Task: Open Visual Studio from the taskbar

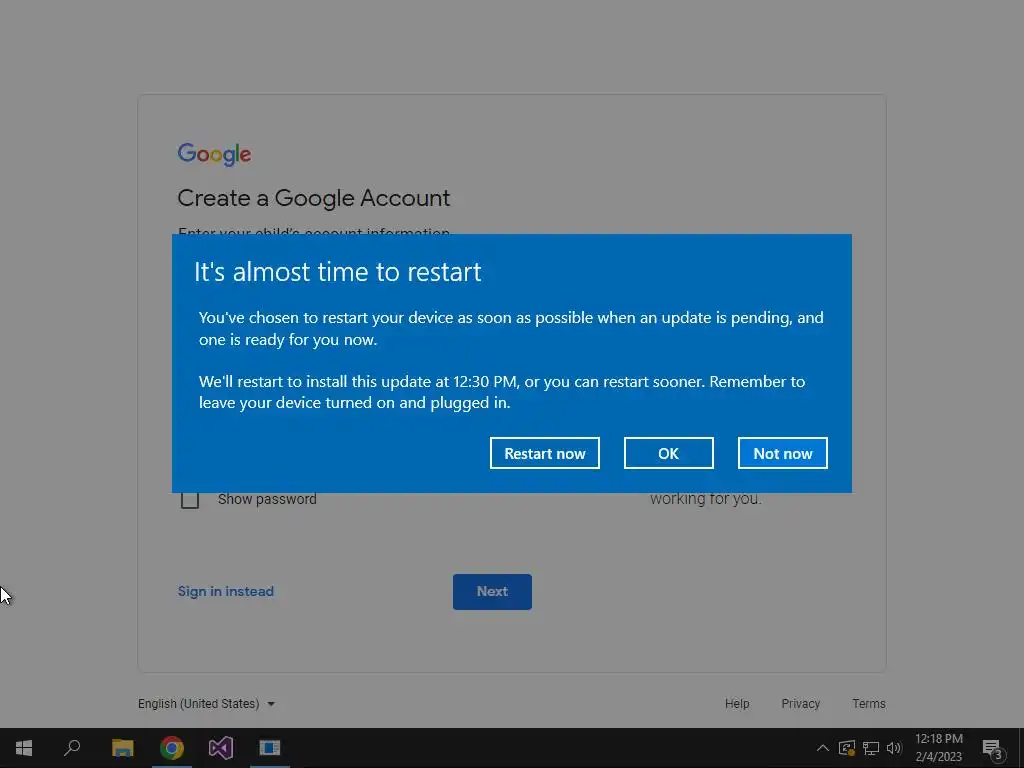Action: [x=221, y=748]
